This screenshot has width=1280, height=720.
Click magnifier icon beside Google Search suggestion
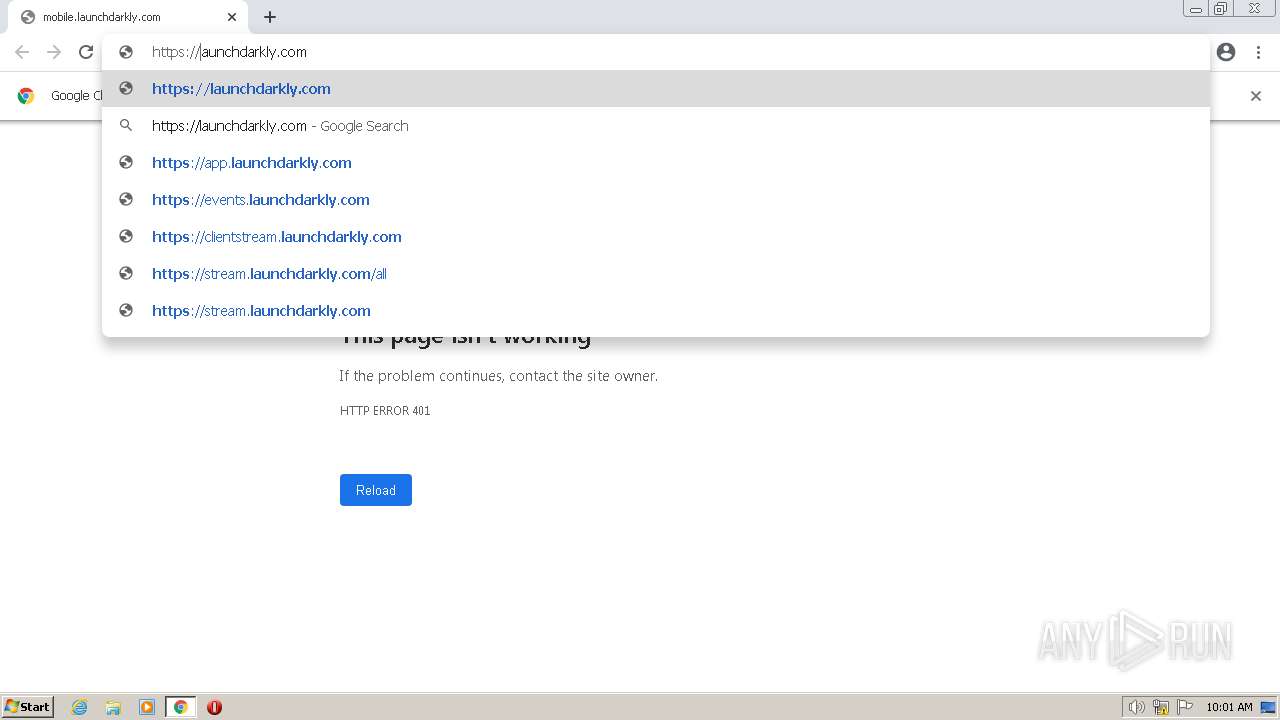(x=126, y=126)
